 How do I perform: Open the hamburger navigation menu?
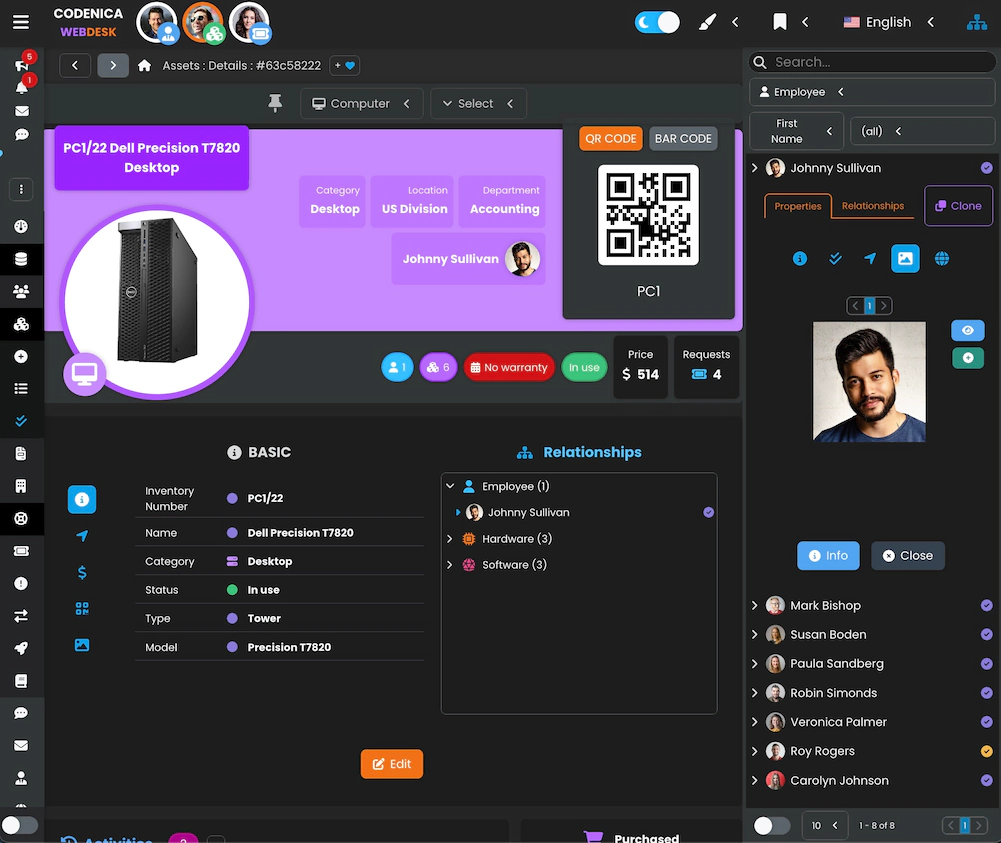21,22
